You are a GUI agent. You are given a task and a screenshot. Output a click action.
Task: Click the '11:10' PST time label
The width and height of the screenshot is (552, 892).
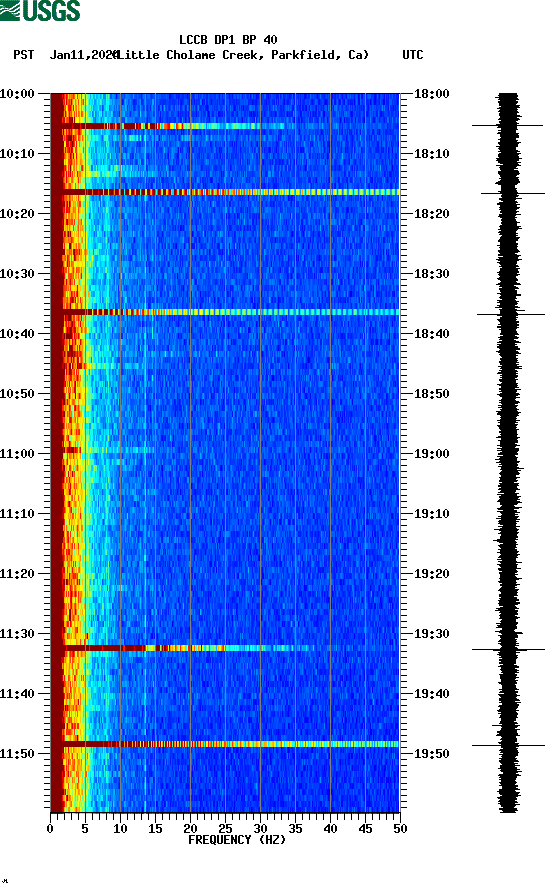click(17, 514)
